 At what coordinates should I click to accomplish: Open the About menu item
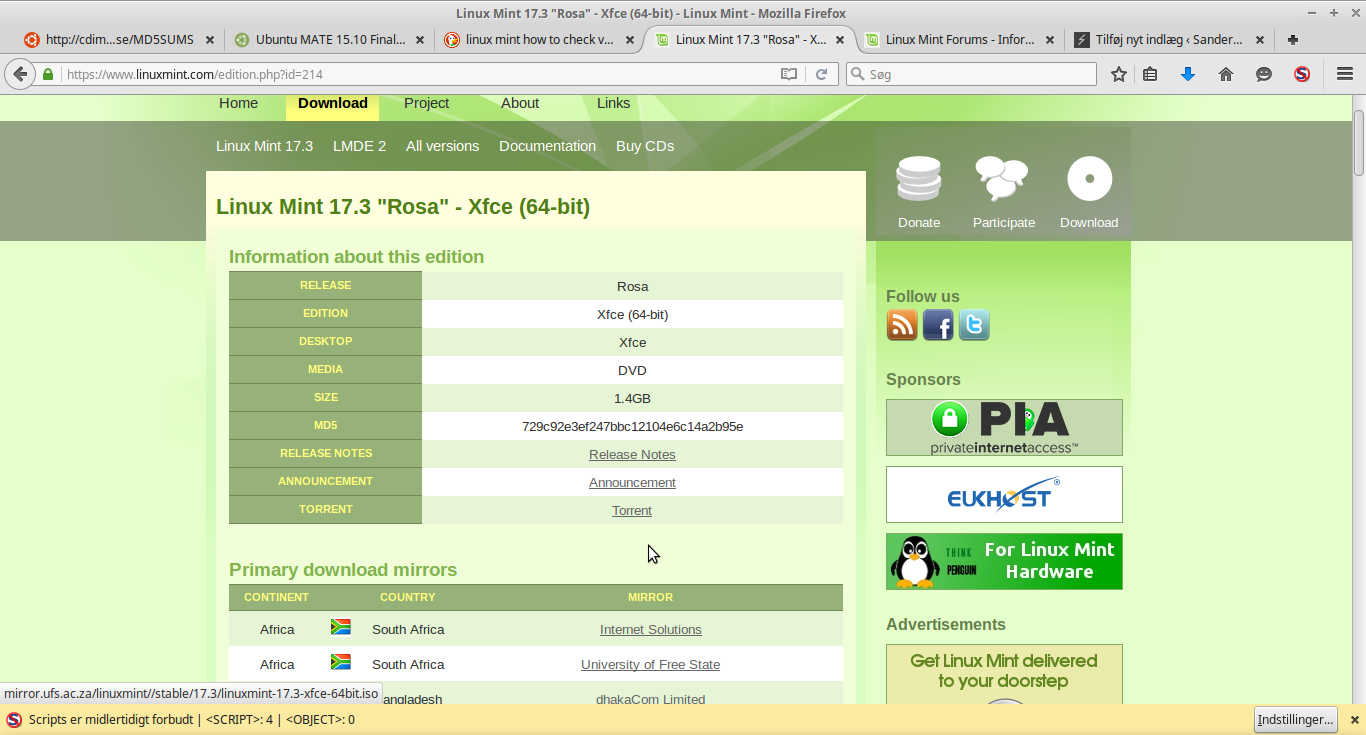[x=520, y=103]
